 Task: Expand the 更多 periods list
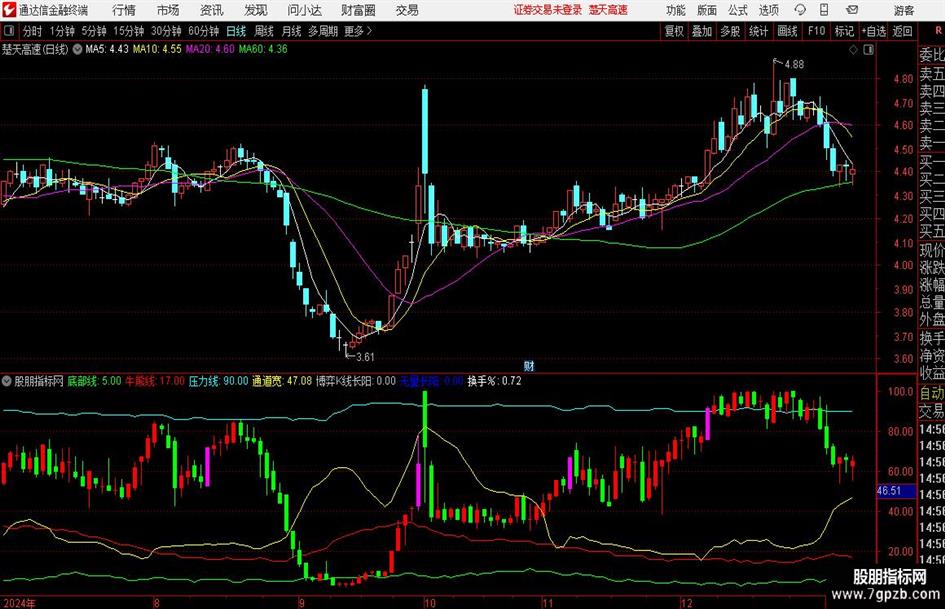[358, 31]
